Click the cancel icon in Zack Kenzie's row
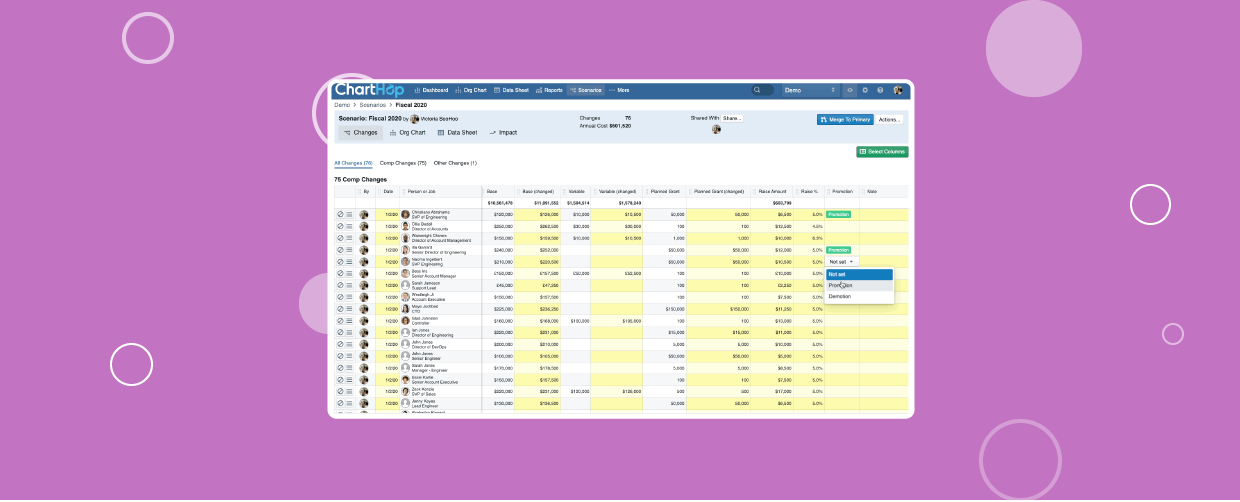Image resolution: width=1240 pixels, height=502 pixels. pos(340,392)
